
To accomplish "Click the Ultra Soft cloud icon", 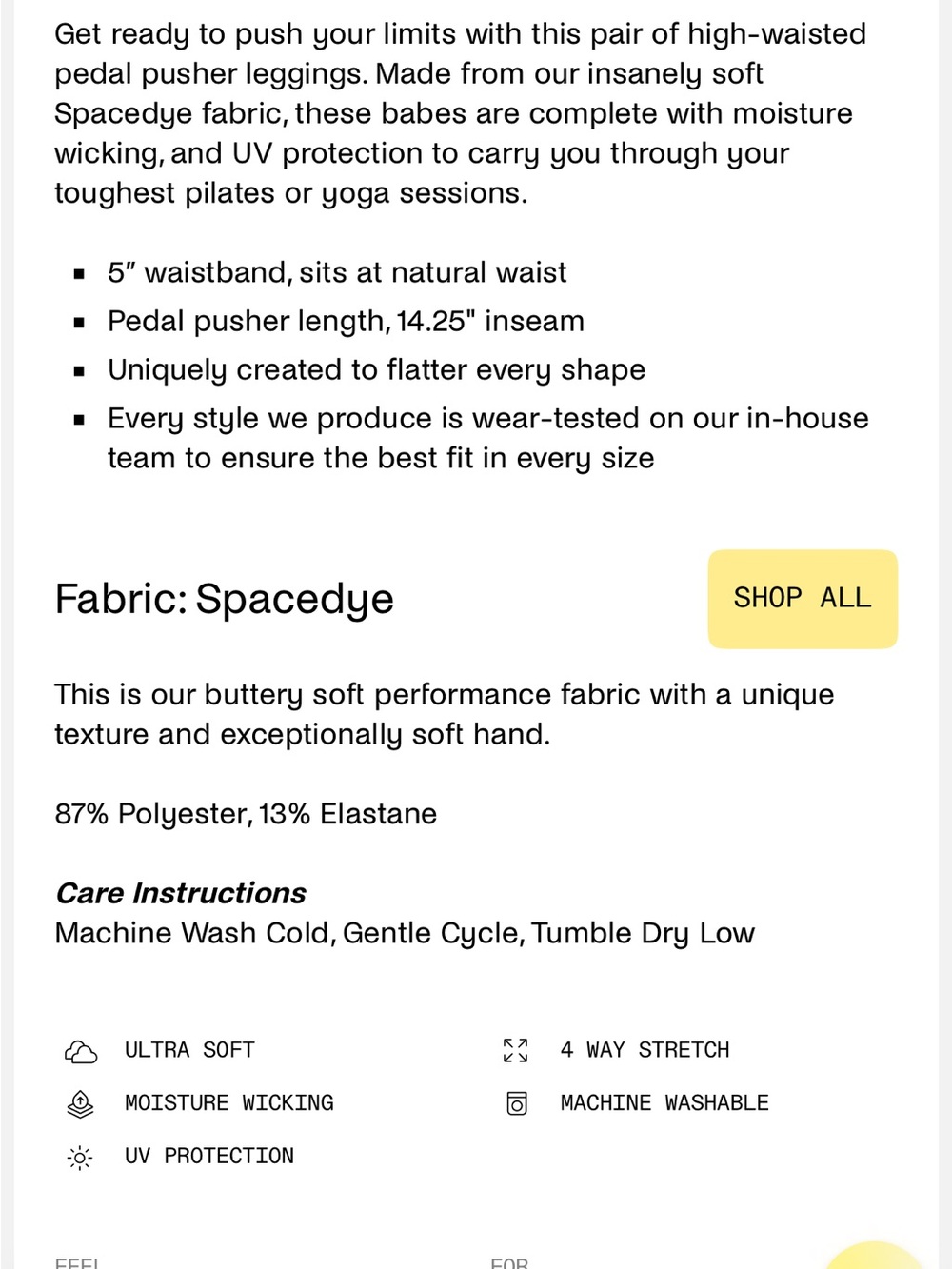I will tap(81, 1051).
